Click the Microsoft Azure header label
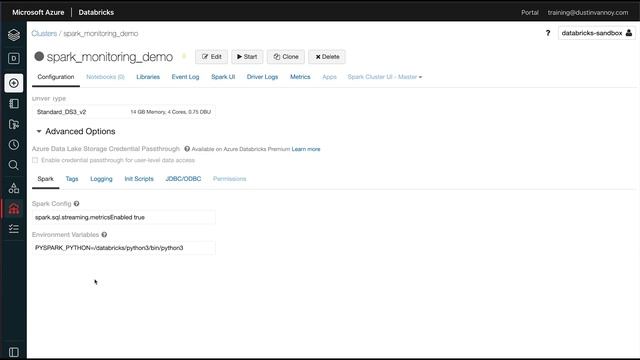Viewport: 640px width, 360px height. click(38, 13)
